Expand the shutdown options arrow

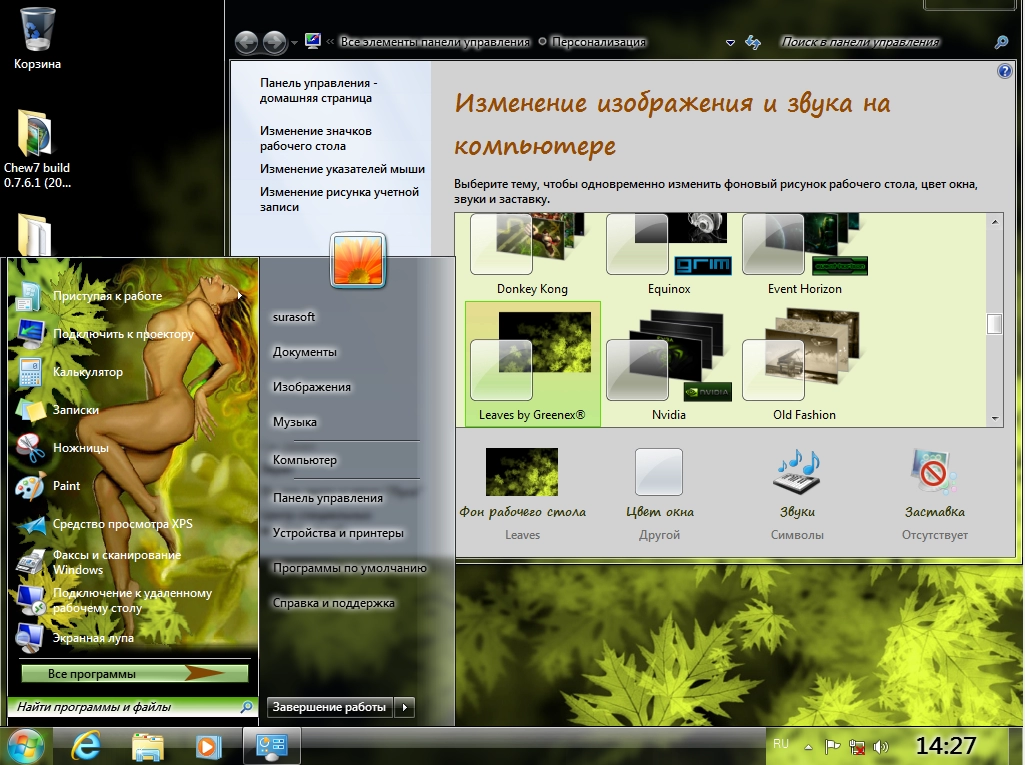coord(404,707)
